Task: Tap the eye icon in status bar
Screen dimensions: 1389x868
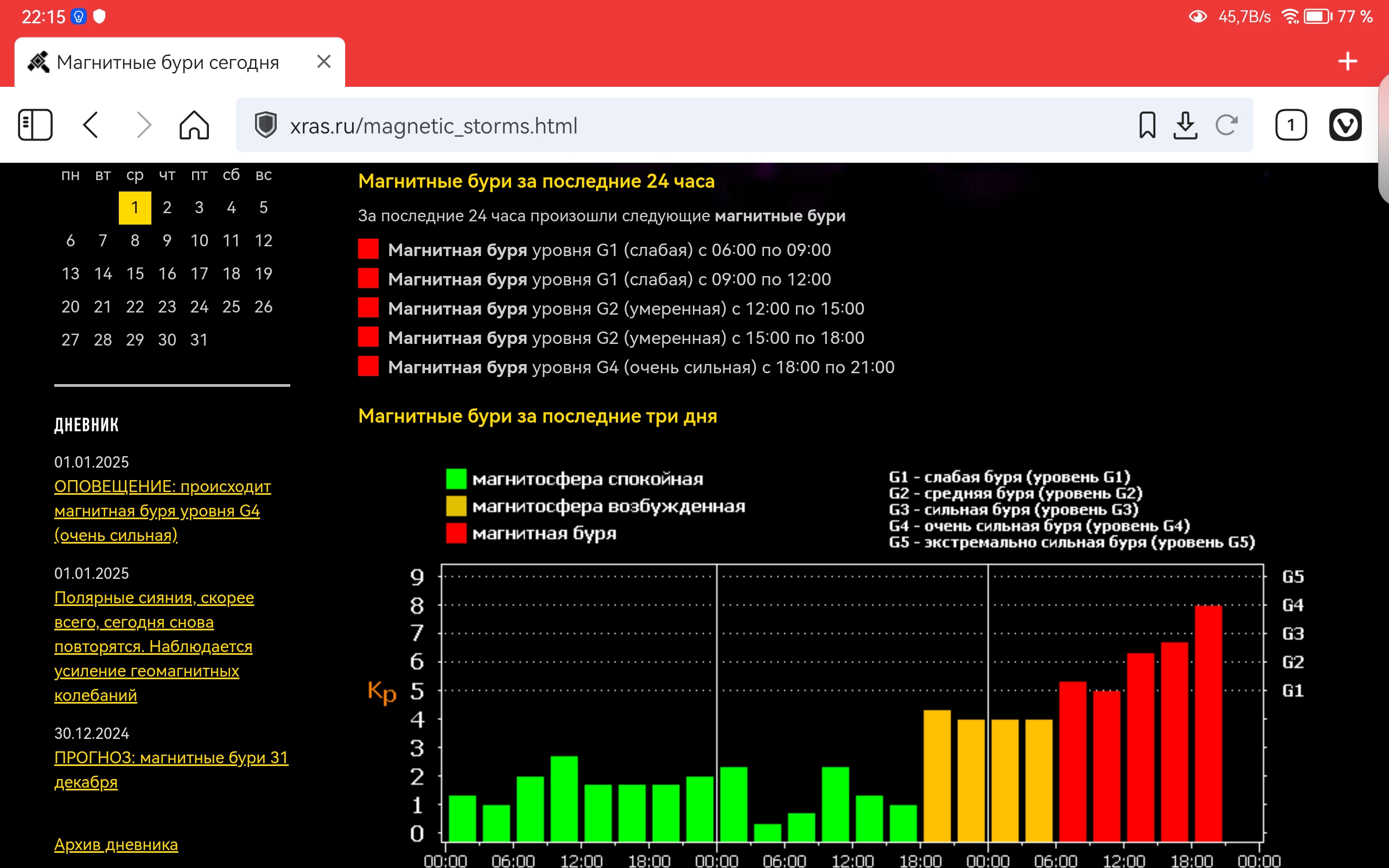Action: tap(1197, 17)
